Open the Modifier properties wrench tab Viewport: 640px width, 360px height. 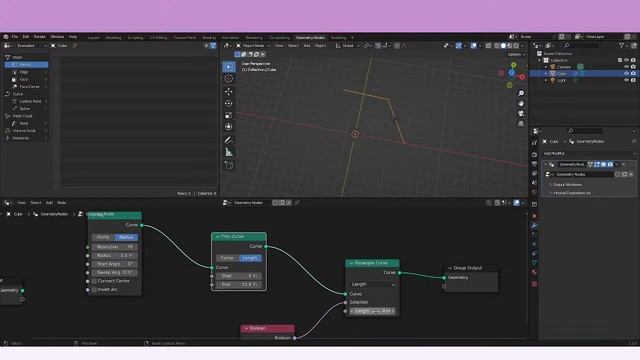534,225
